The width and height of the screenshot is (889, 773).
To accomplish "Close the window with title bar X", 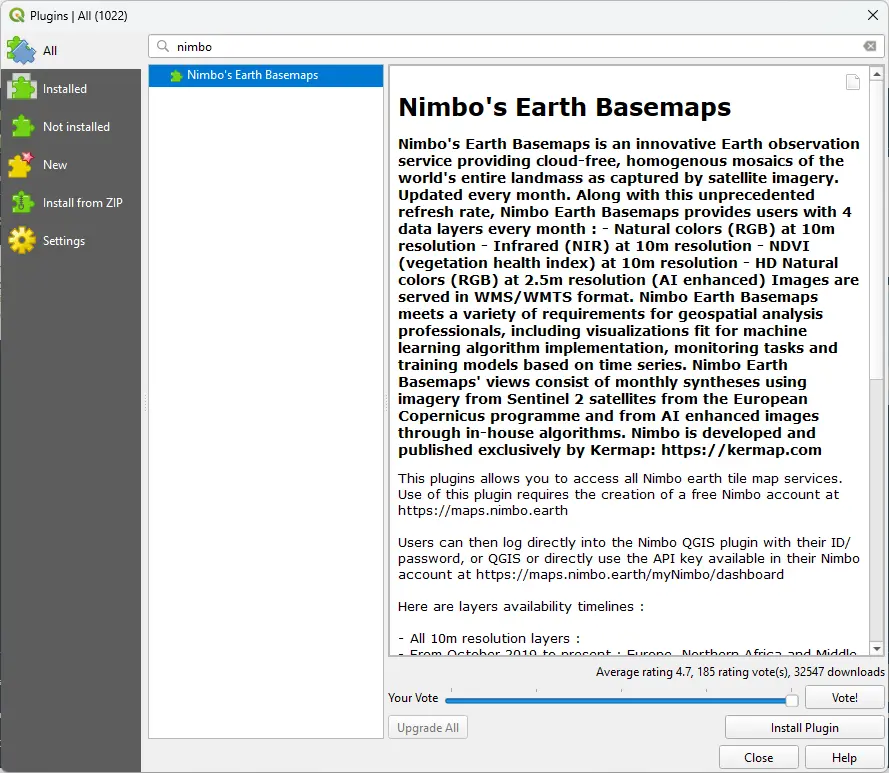I will coord(873,15).
